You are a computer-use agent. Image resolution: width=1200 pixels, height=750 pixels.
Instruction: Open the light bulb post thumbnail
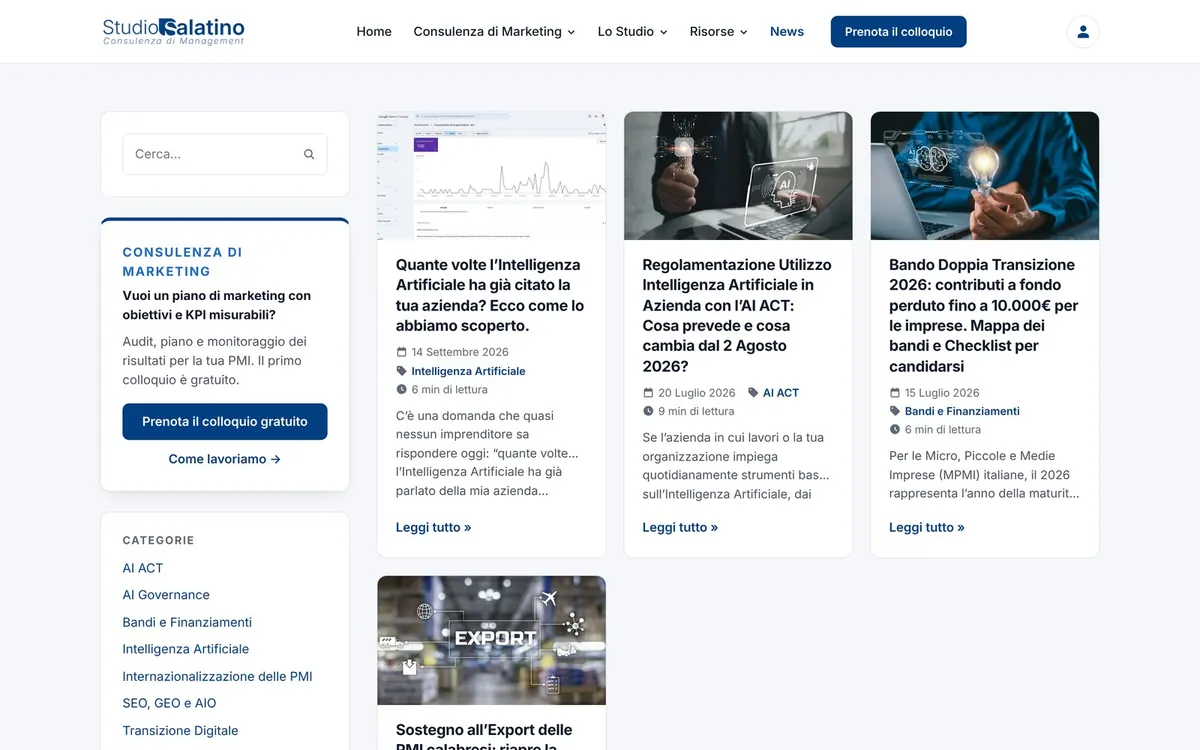pos(985,176)
